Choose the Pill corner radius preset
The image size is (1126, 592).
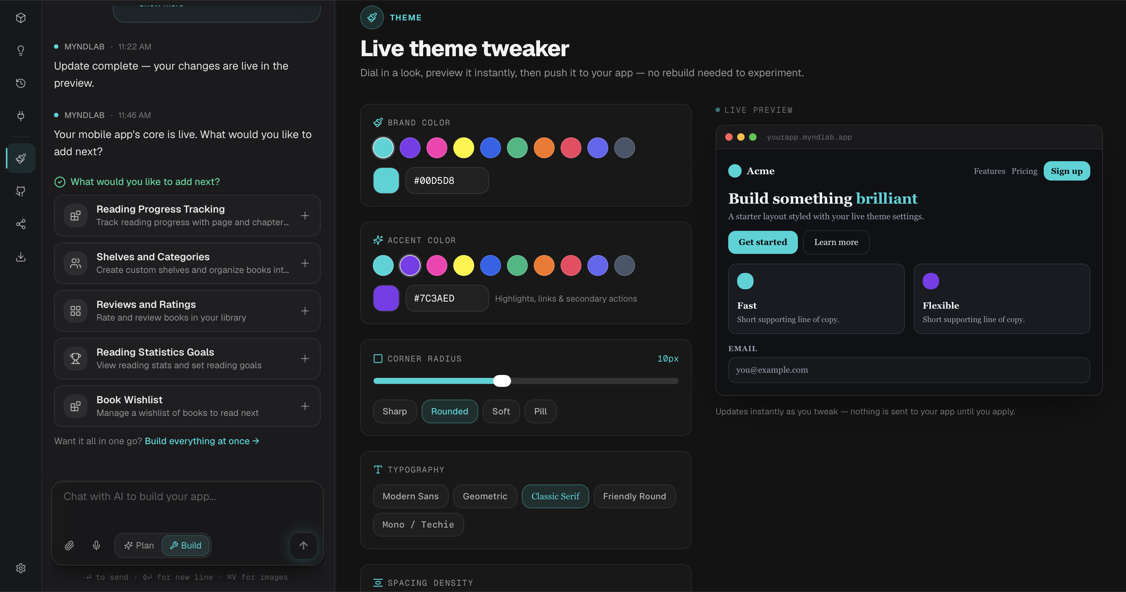click(x=541, y=412)
